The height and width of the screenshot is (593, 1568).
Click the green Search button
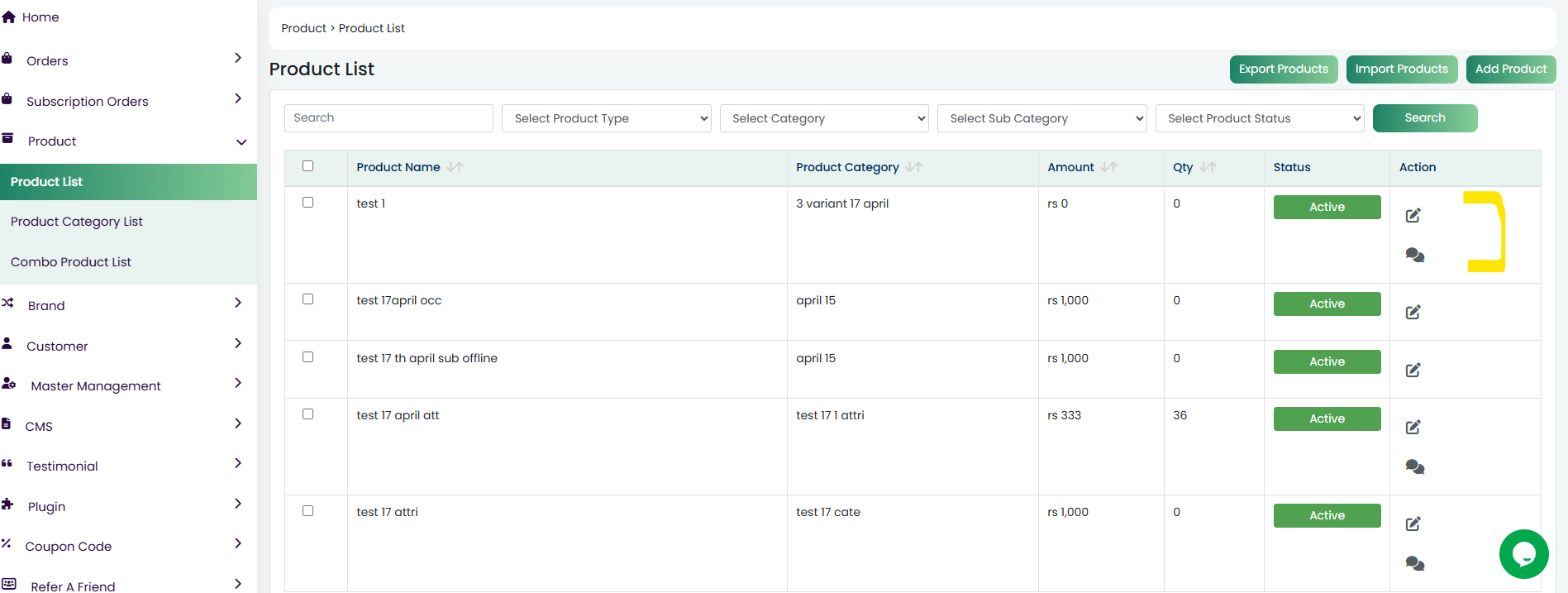click(x=1425, y=118)
